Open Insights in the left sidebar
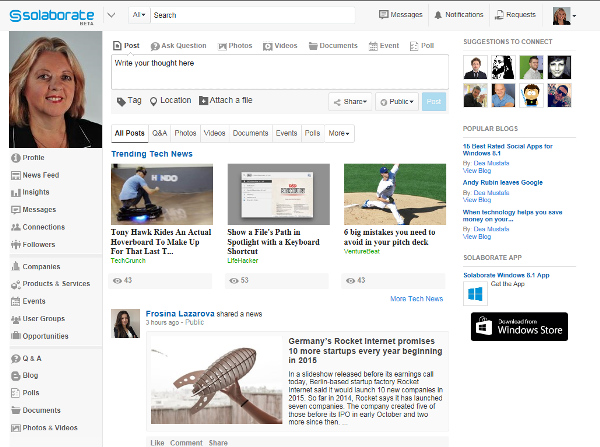The height and width of the screenshot is (447, 600). click(35, 192)
